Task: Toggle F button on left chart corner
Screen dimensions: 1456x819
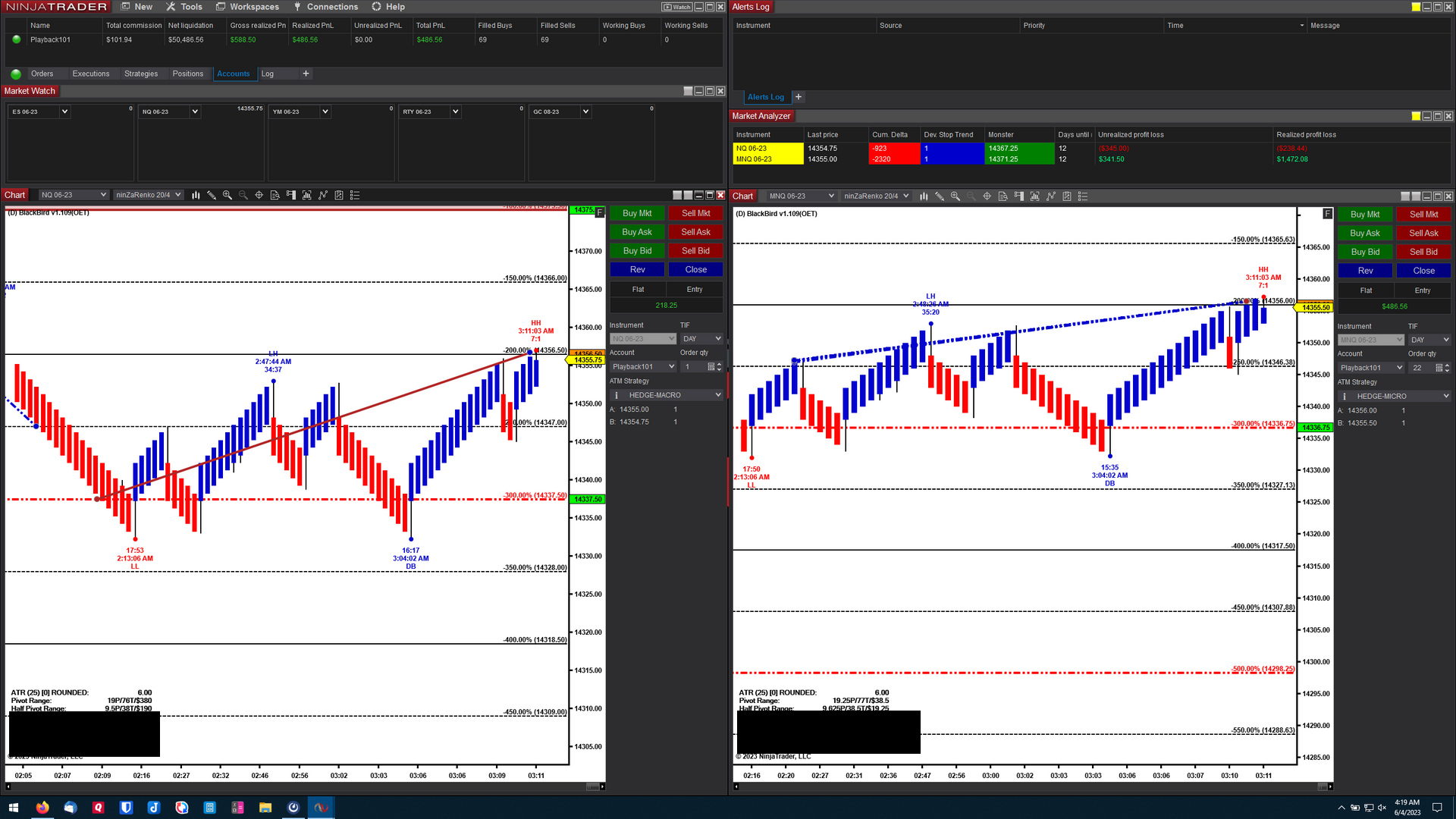Action: pyautogui.click(x=600, y=213)
